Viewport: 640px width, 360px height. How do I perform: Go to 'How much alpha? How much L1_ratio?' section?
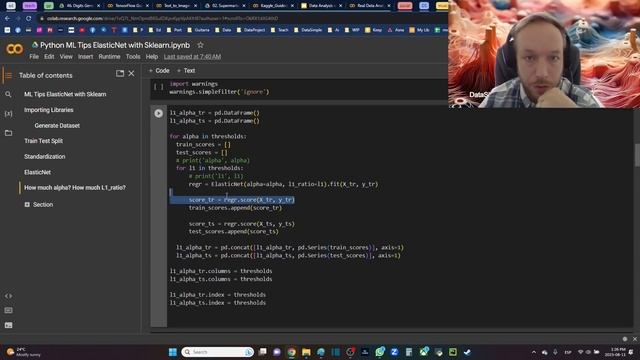(75, 188)
